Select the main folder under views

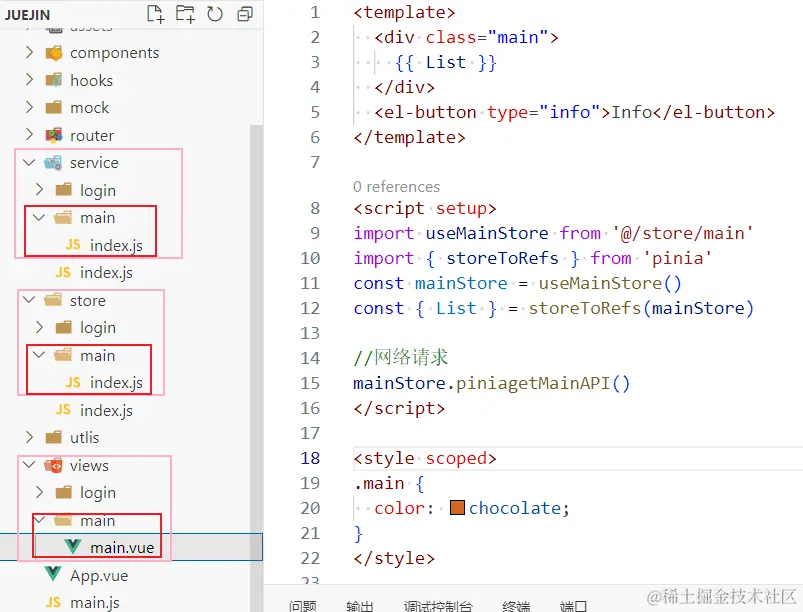click(97, 520)
